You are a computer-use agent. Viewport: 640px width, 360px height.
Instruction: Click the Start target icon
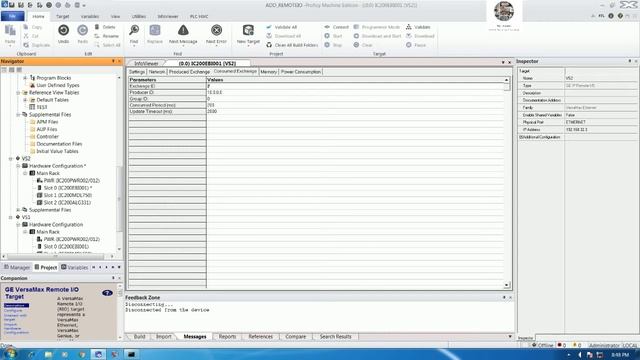(327, 36)
